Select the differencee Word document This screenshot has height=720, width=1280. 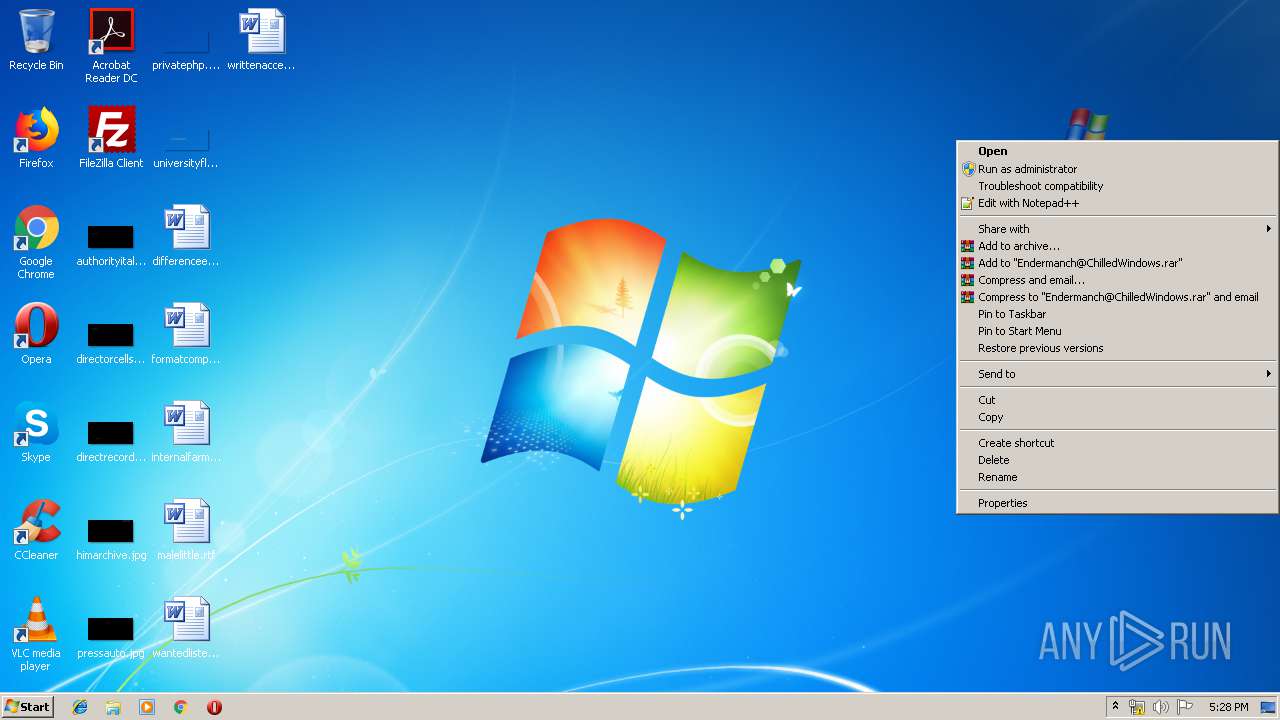(186, 236)
